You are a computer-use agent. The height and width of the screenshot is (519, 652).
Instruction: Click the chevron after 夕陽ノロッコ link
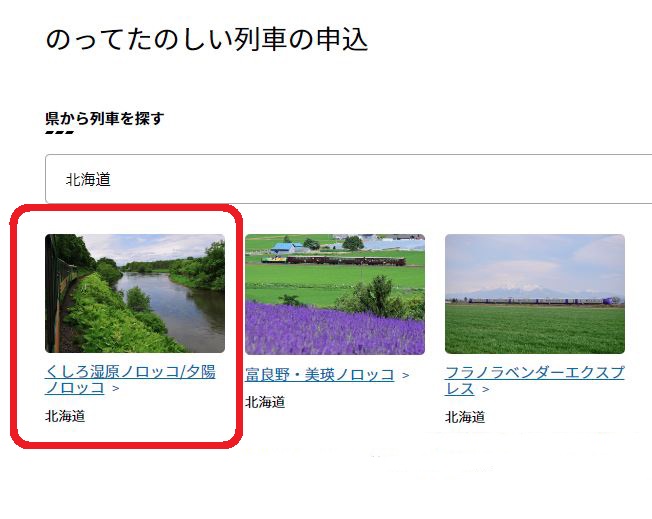(116, 388)
